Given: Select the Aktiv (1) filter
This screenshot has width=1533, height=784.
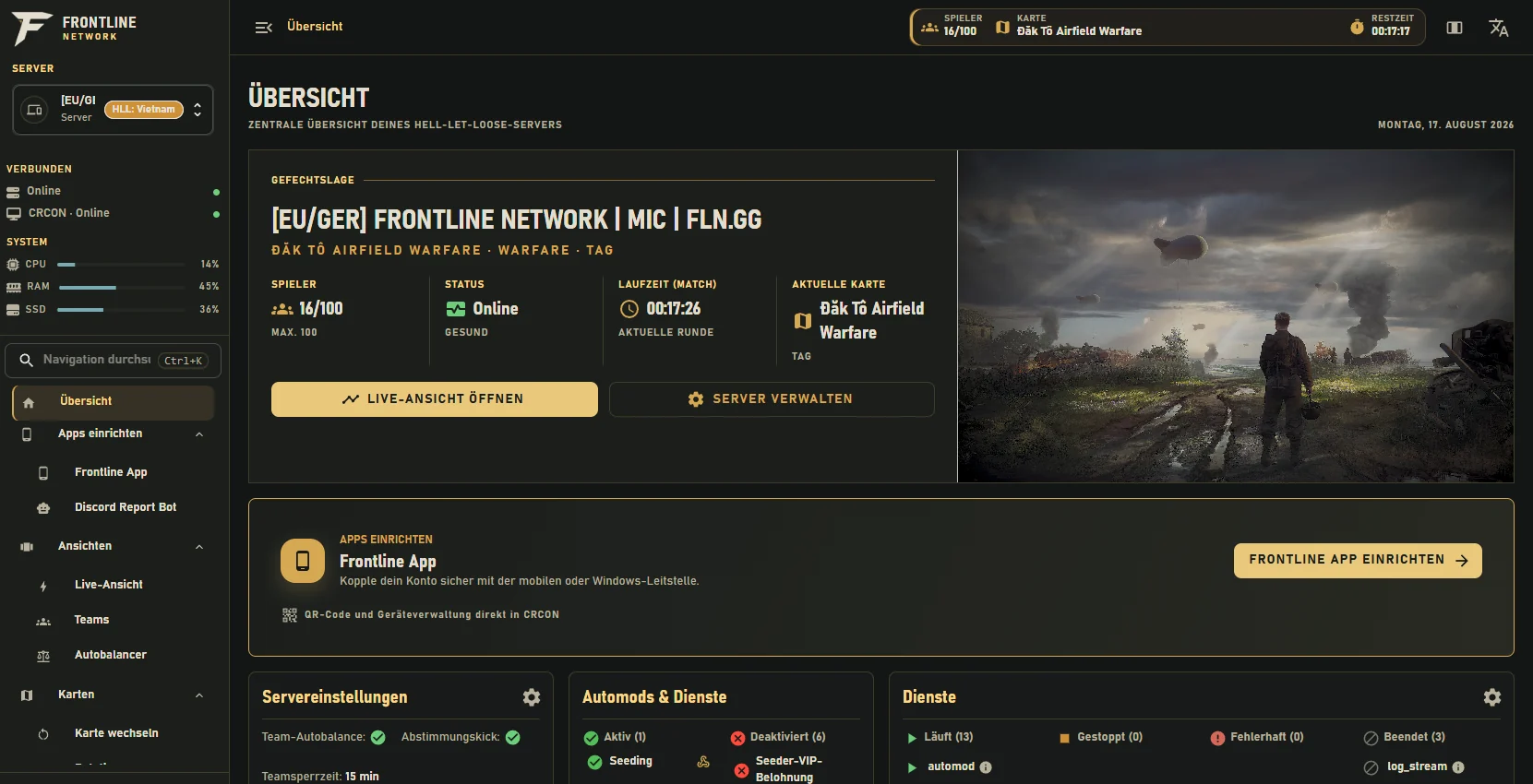Looking at the screenshot, I should [x=615, y=737].
